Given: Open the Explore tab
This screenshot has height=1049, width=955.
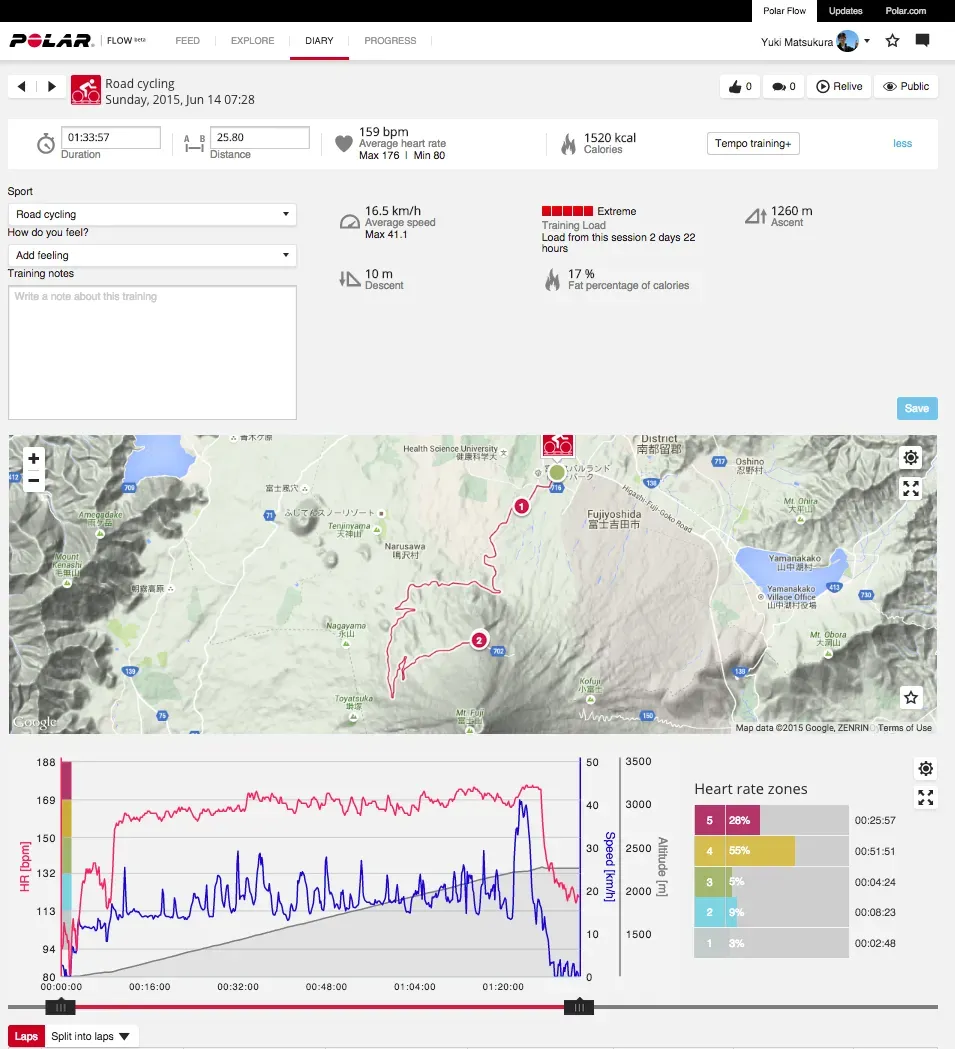Looking at the screenshot, I should coord(252,41).
